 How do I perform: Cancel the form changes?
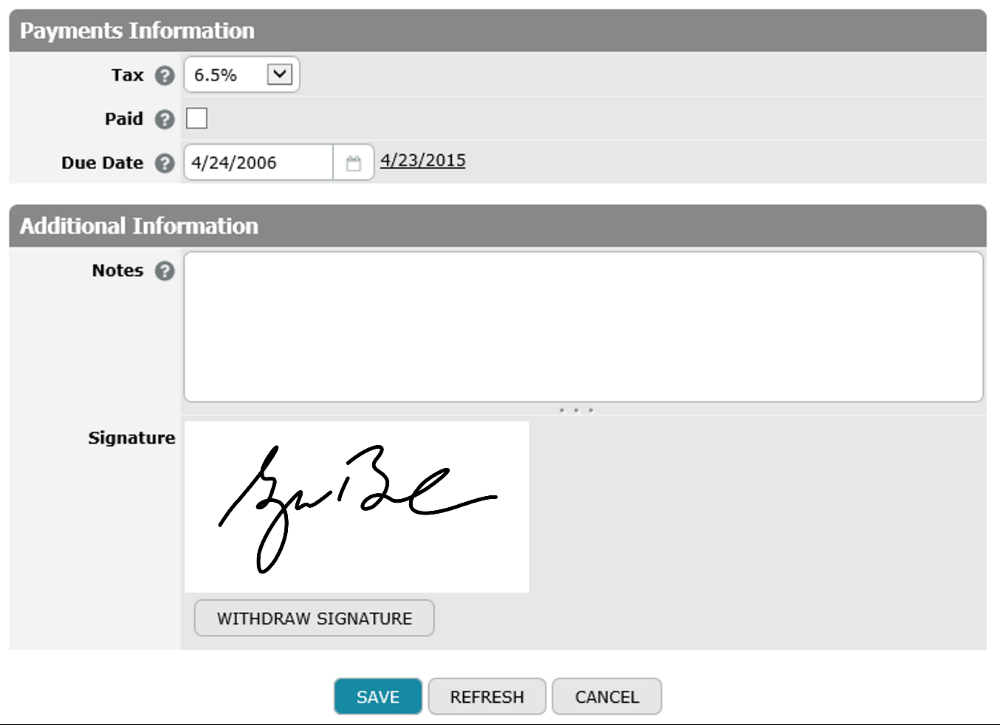(x=607, y=696)
